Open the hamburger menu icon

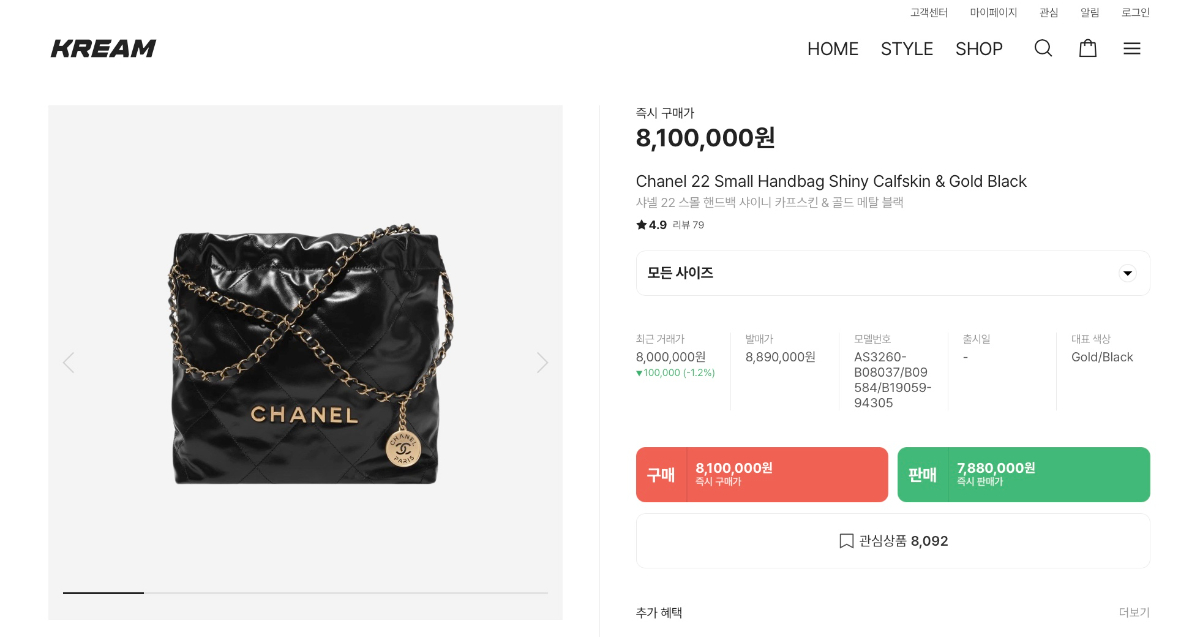[x=1132, y=48]
